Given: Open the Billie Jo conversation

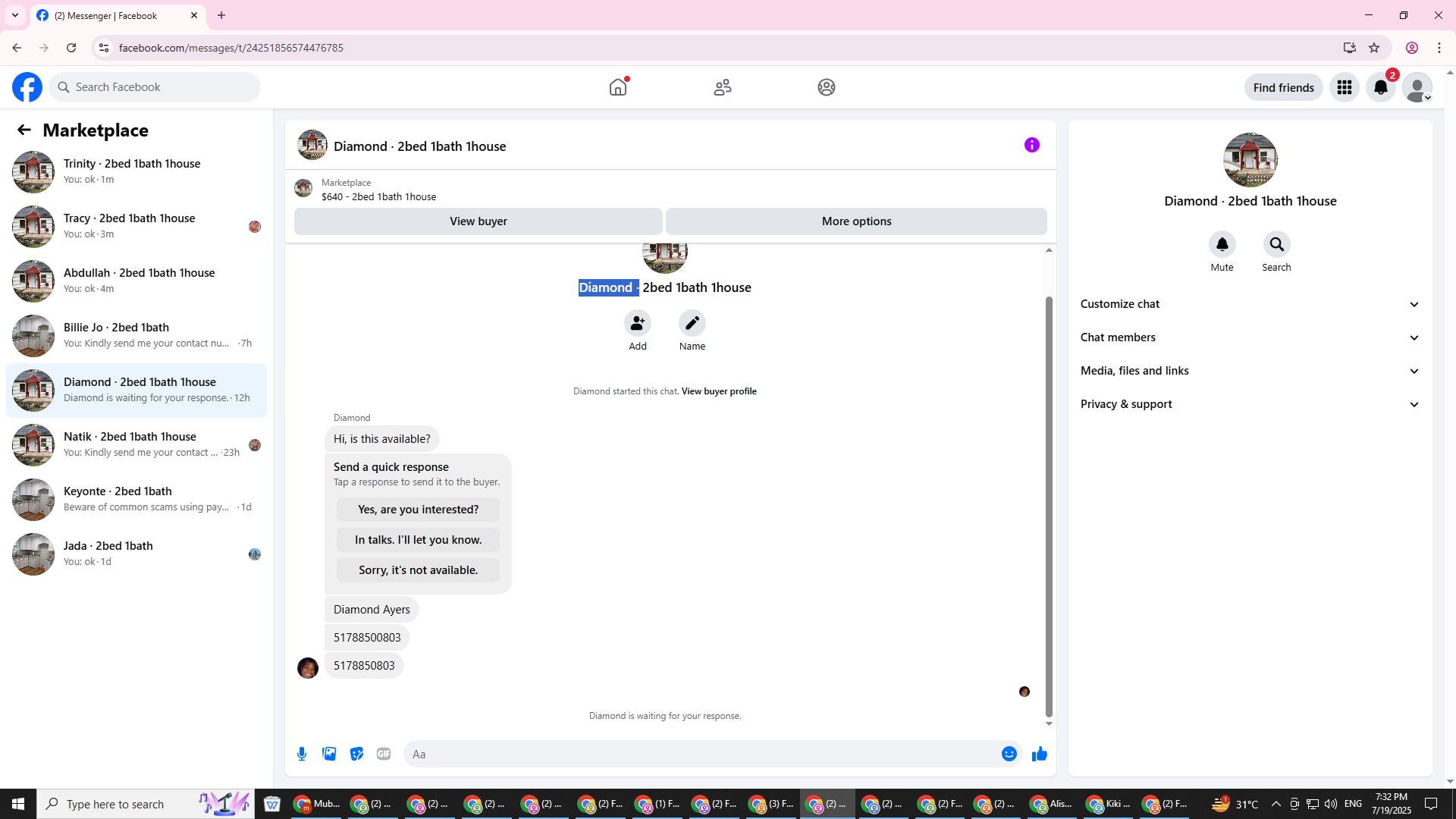Looking at the screenshot, I should [136, 335].
